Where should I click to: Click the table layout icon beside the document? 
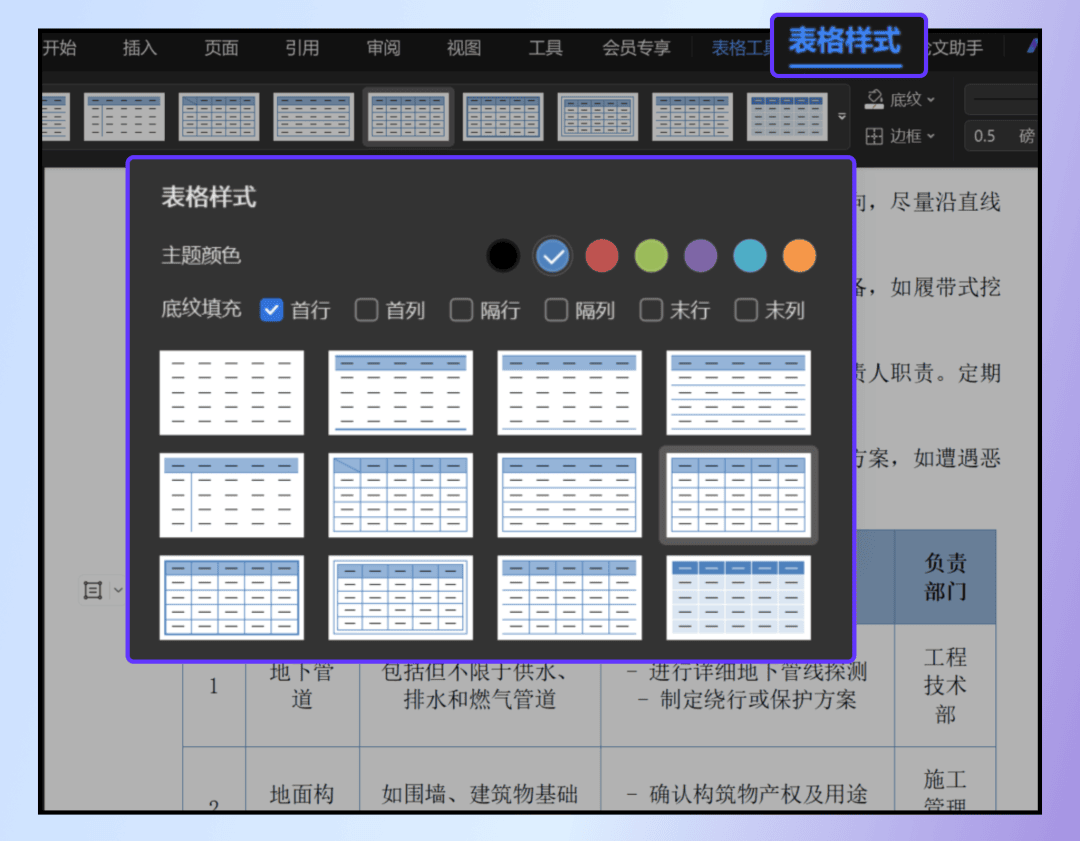point(93,590)
